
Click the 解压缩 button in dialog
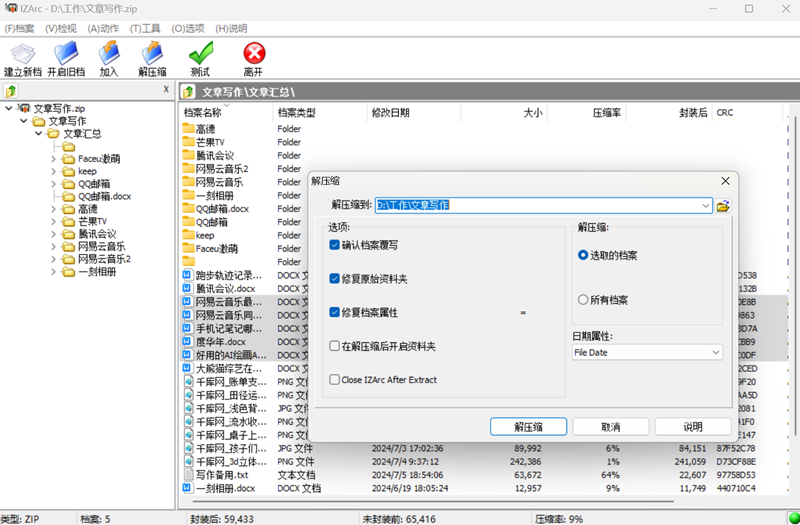coord(528,427)
